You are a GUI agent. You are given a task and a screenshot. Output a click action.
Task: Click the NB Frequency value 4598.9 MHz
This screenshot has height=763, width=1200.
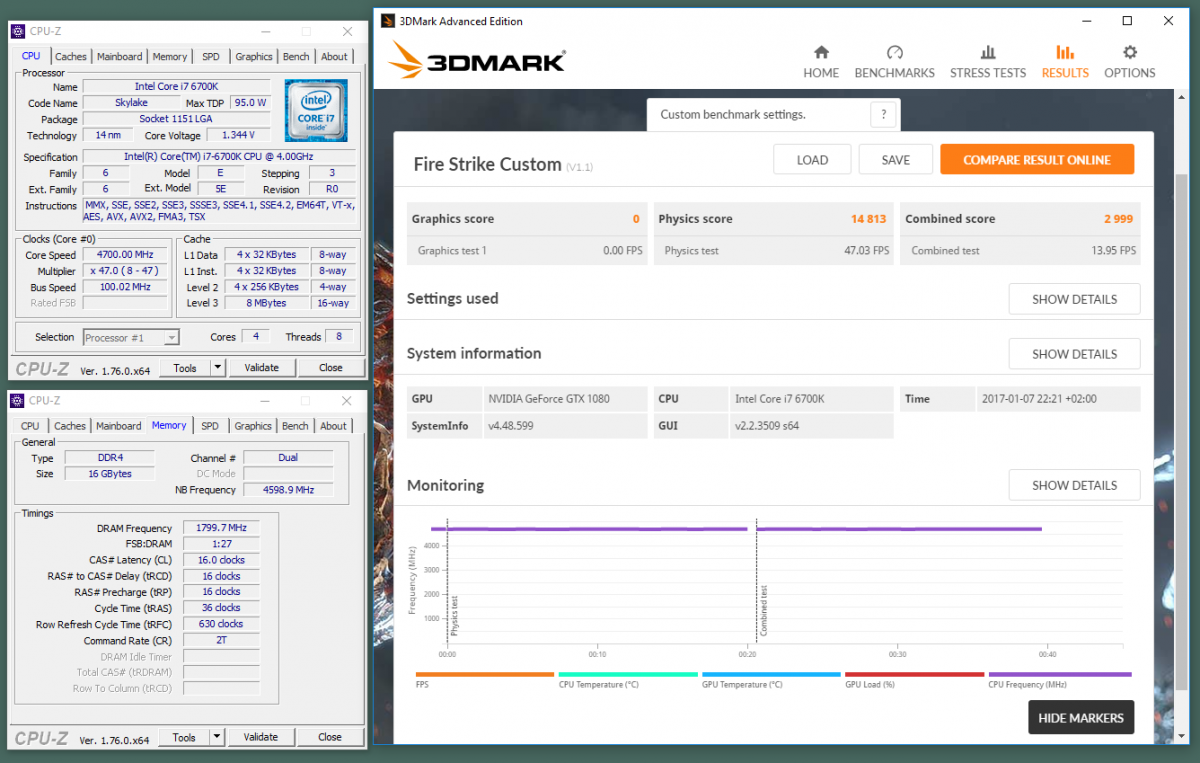pos(288,490)
